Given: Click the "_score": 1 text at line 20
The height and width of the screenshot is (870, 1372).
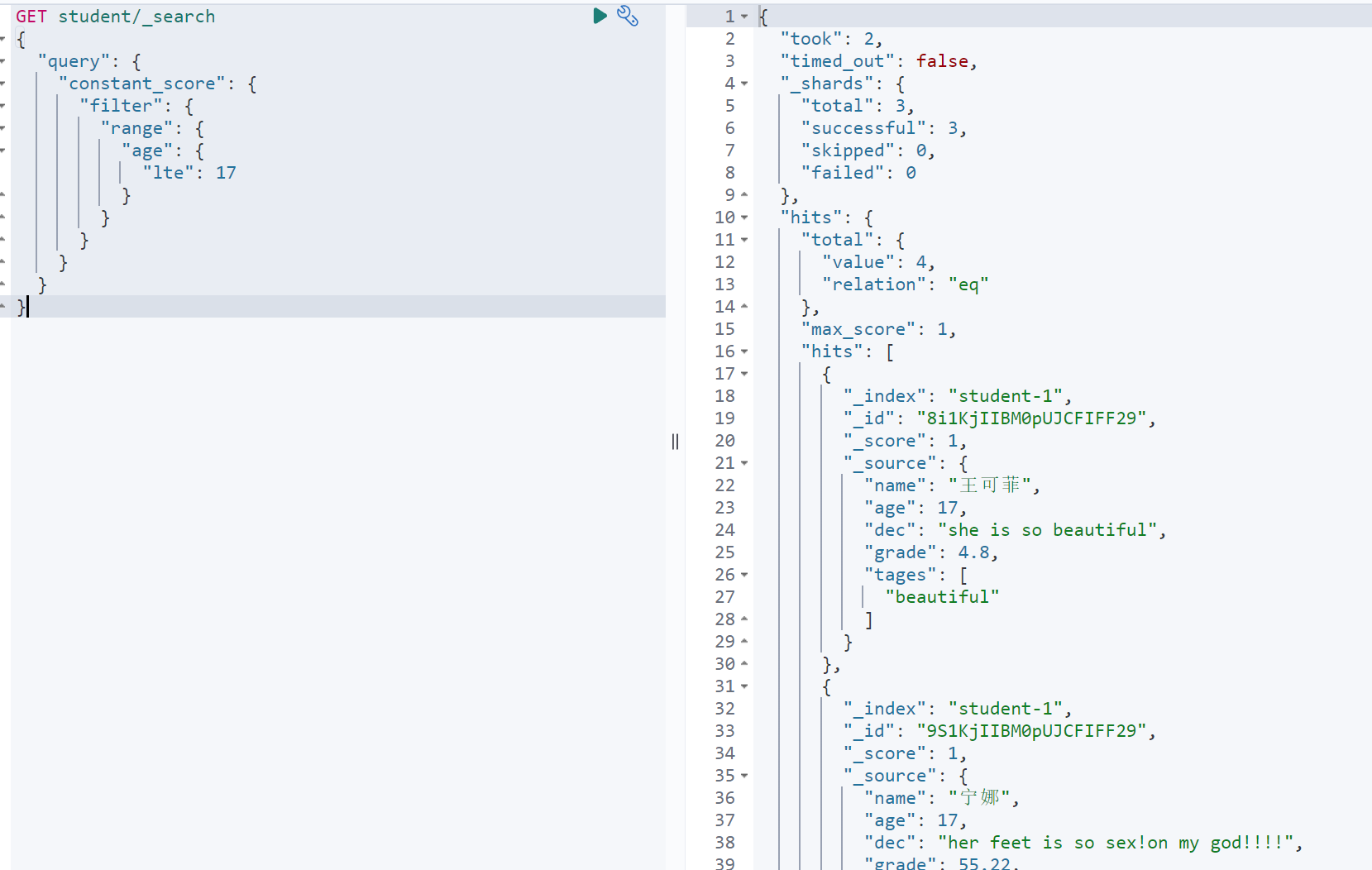Looking at the screenshot, I should (x=905, y=441).
